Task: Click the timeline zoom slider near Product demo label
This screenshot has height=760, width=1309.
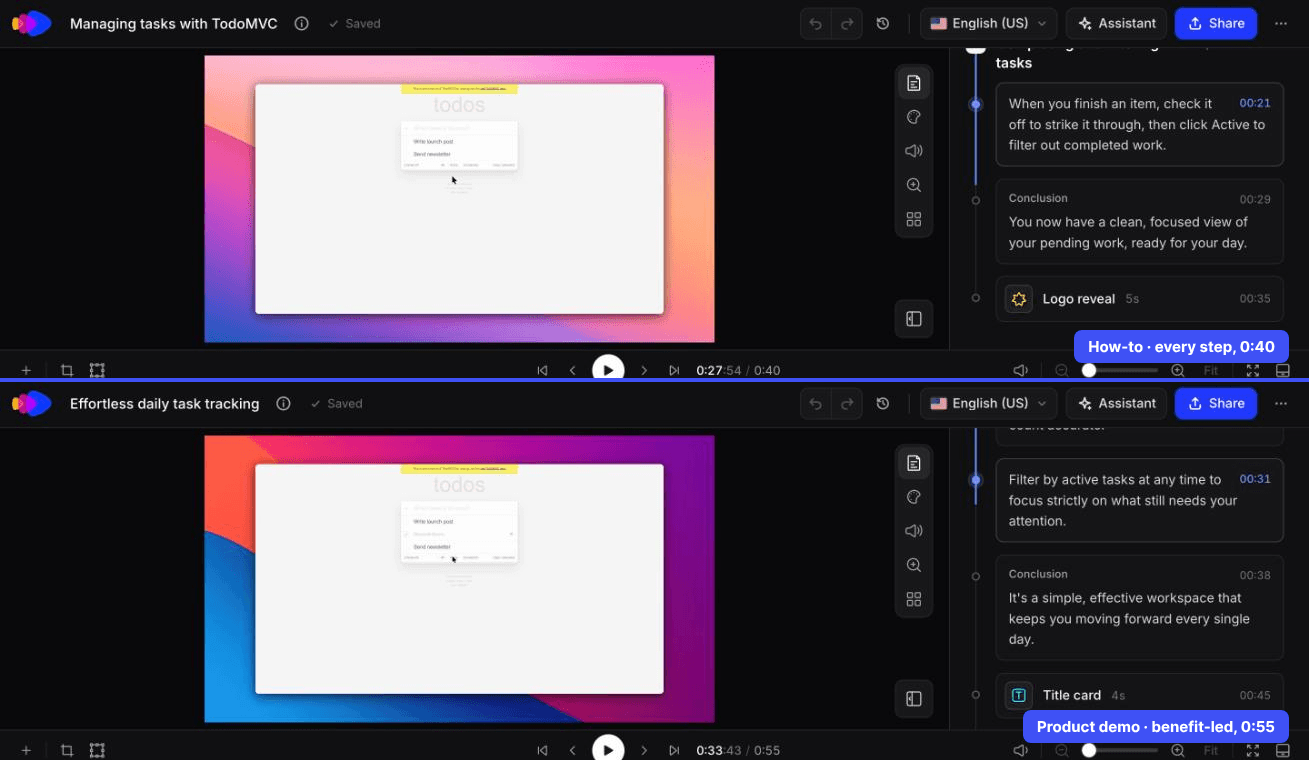Action: 1120,750
